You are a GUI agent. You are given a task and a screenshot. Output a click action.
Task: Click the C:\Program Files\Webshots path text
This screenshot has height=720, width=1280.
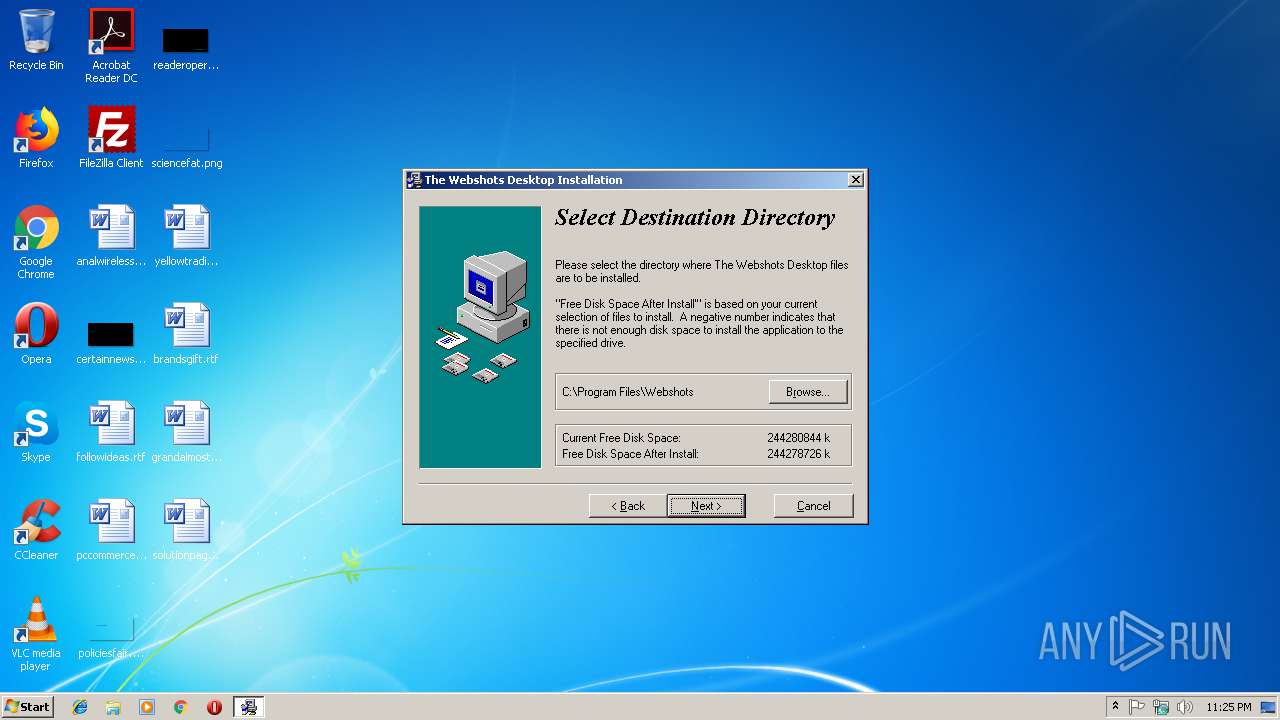[x=628, y=392]
